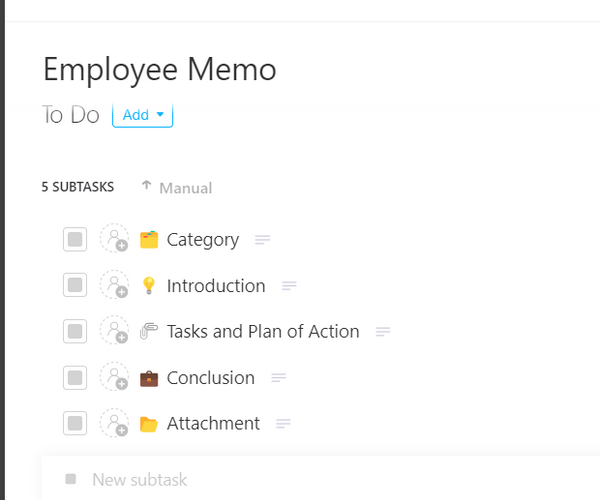Viewport: 600px width, 500px height.
Task: Assign a user to Introduction subtask
Action: coord(115,285)
